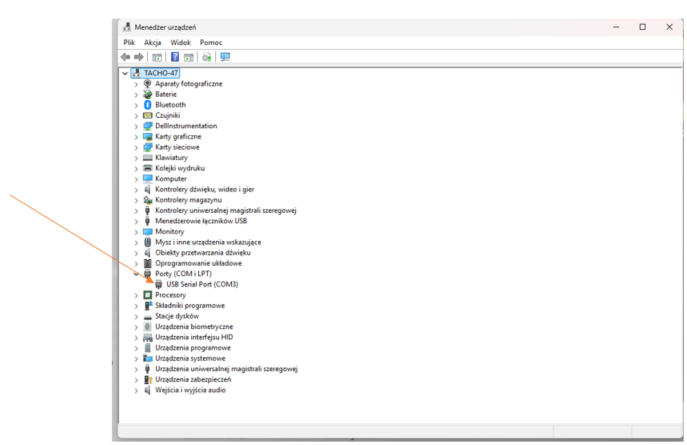The width and height of the screenshot is (687, 445).
Task: Expand the Urządzenia systemowe node
Action: tap(136, 359)
